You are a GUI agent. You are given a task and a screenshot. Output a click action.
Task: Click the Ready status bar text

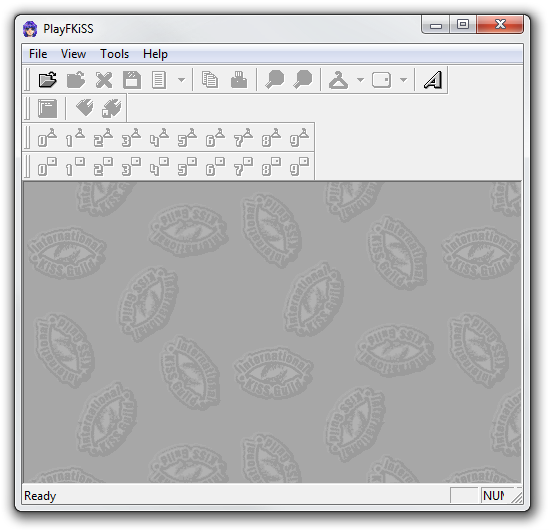(x=40, y=496)
